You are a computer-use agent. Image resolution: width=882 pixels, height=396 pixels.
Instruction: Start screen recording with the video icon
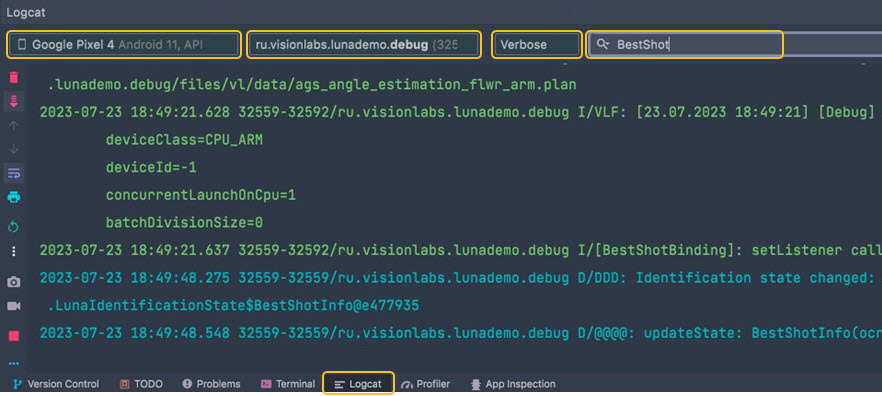pos(14,306)
